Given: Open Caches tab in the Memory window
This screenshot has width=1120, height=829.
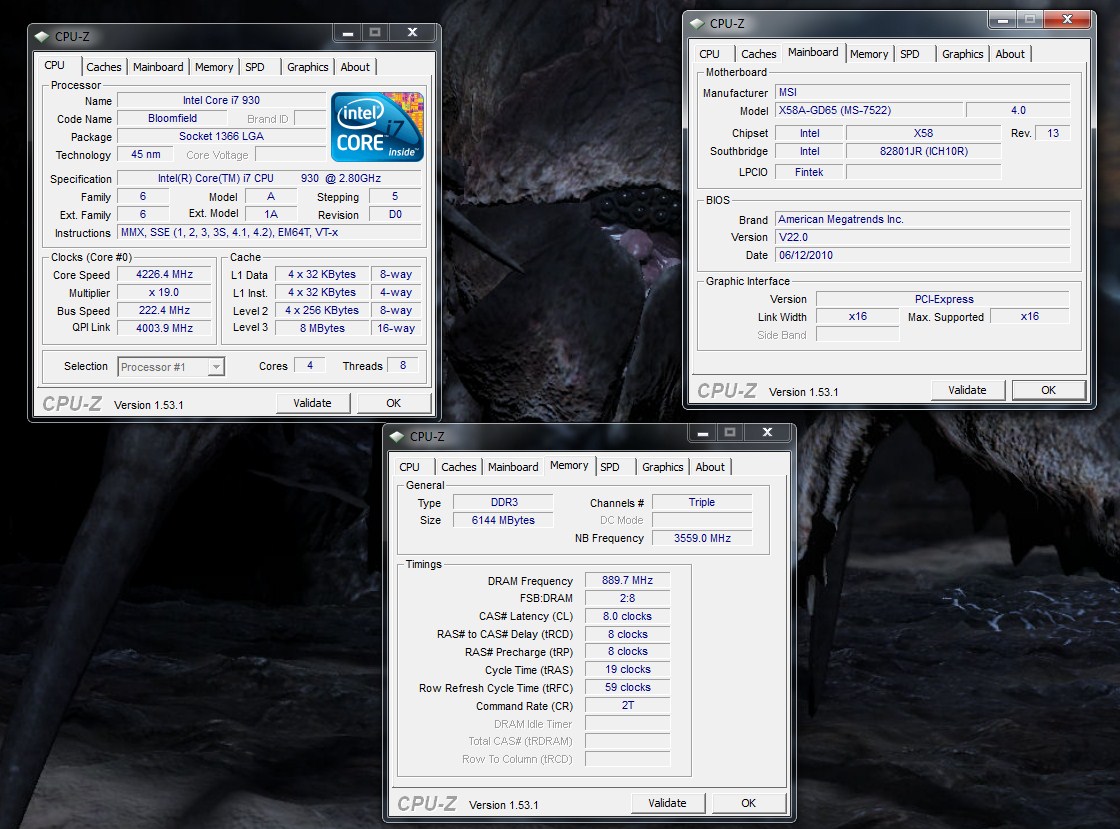Looking at the screenshot, I should tap(459, 466).
